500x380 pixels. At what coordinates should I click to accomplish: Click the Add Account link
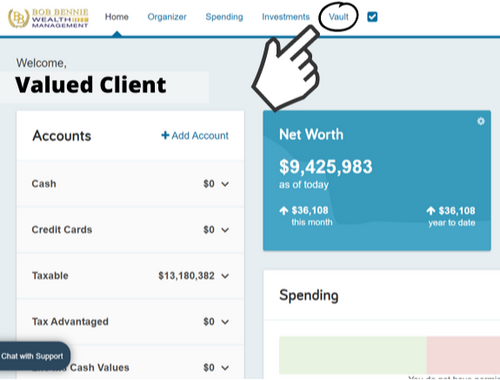(x=195, y=135)
